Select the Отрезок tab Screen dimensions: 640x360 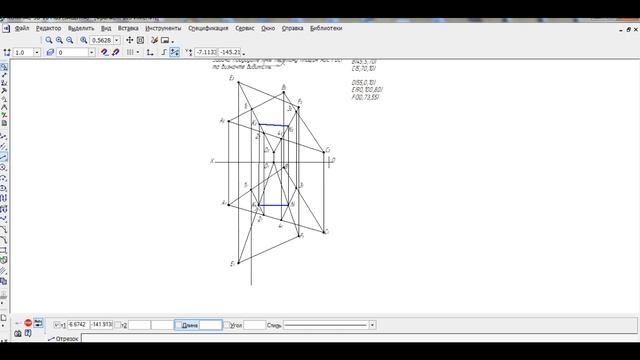click(x=63, y=339)
